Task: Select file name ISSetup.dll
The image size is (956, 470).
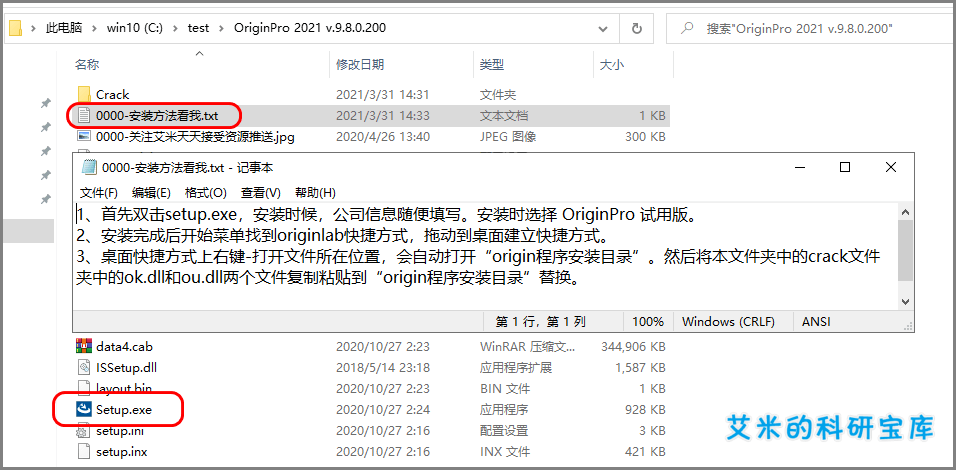Action: tap(127, 368)
